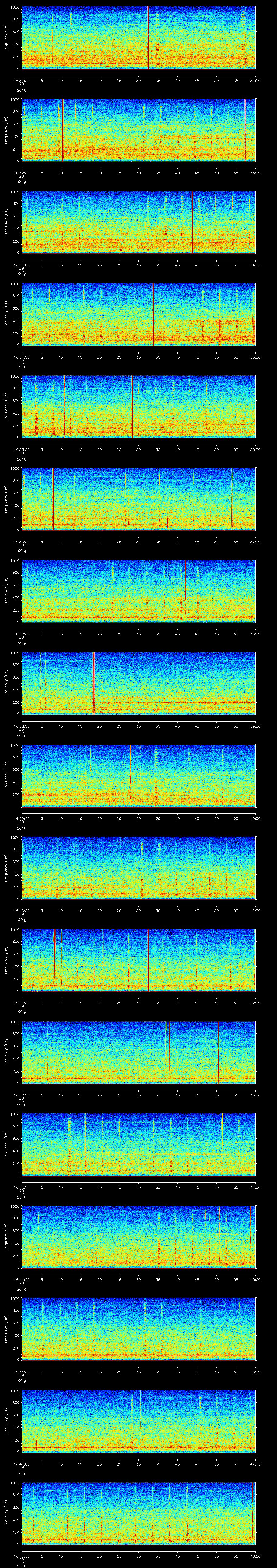
Task: Click the 16:40:00 start time label
Action: pos(21,910)
